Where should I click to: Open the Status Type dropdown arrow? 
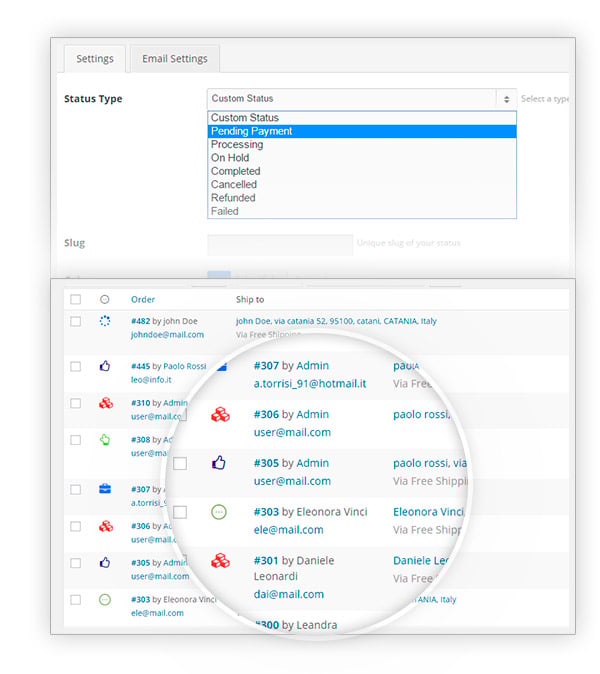pos(506,99)
